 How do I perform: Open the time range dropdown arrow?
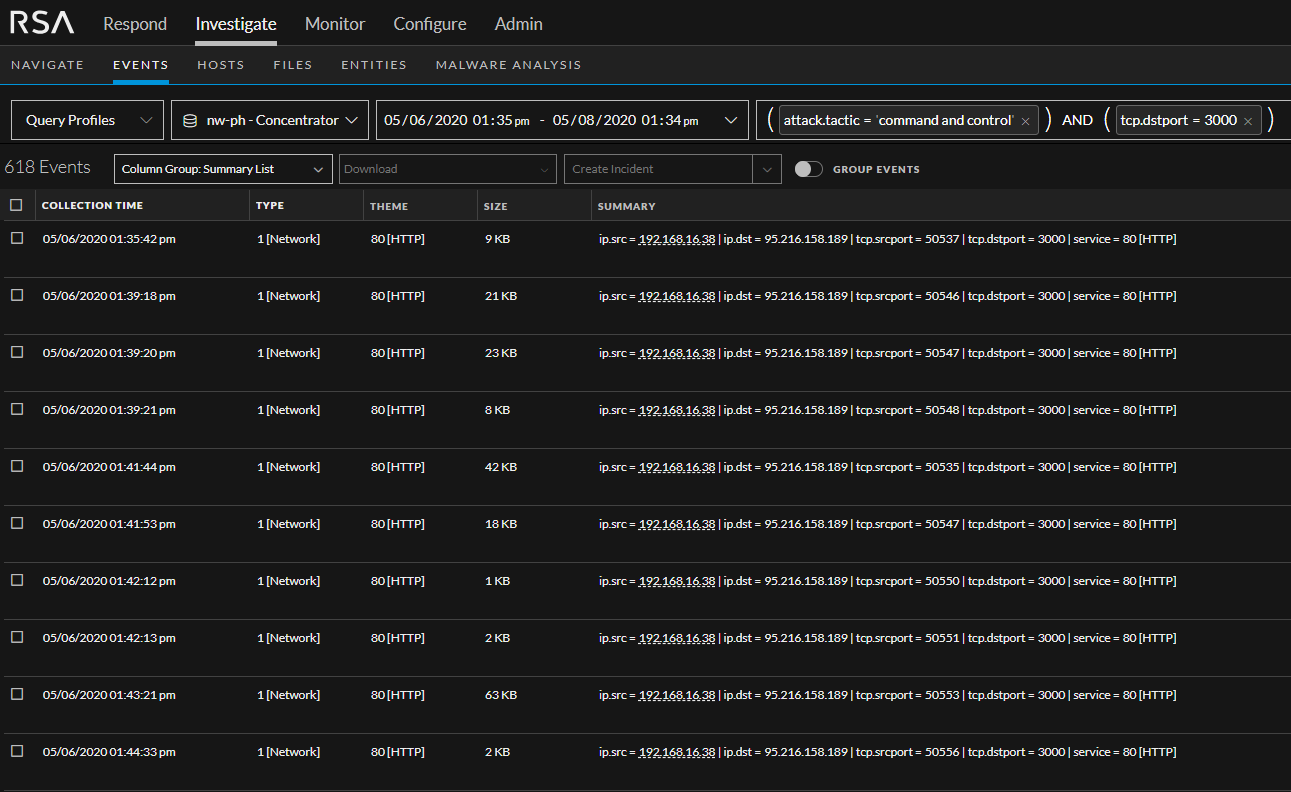[732, 120]
